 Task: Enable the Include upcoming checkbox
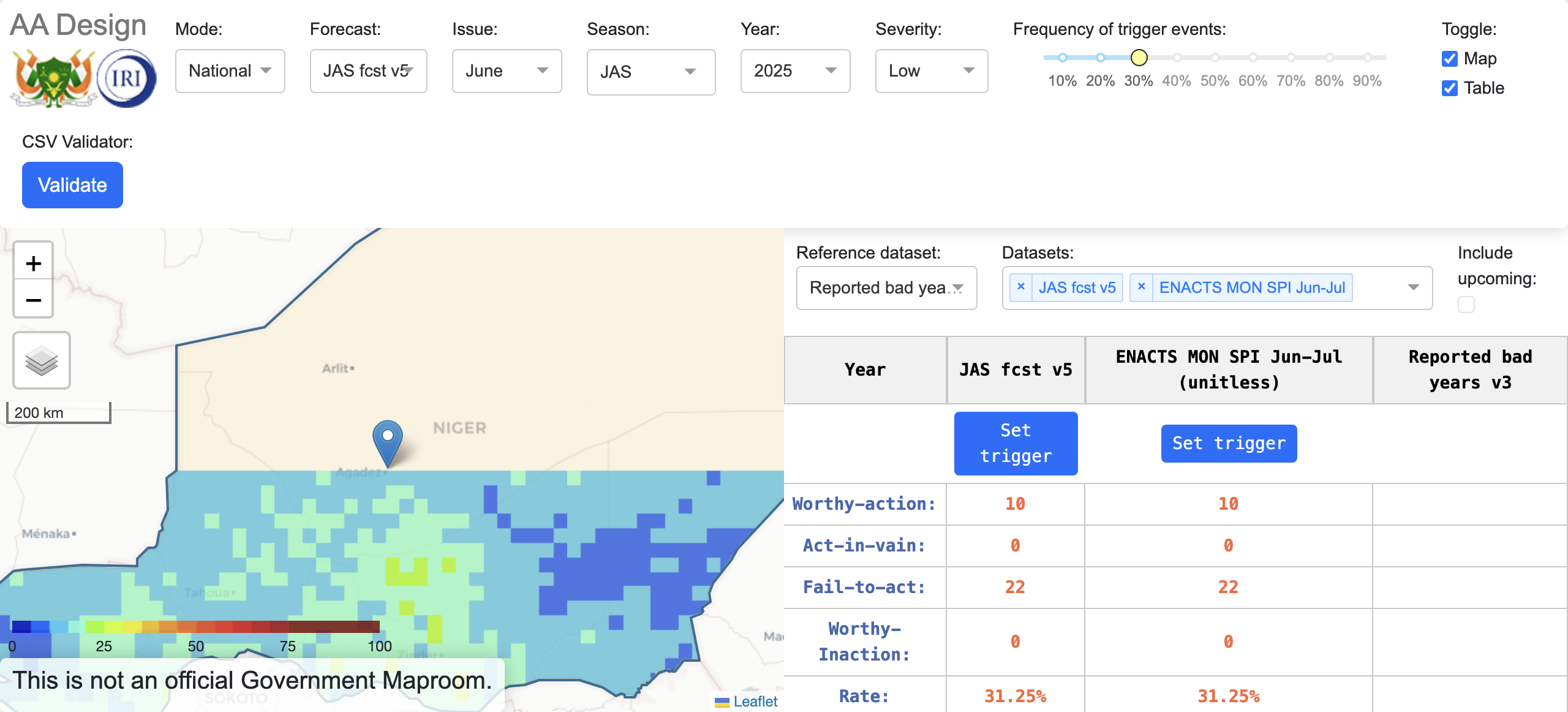tap(1466, 305)
